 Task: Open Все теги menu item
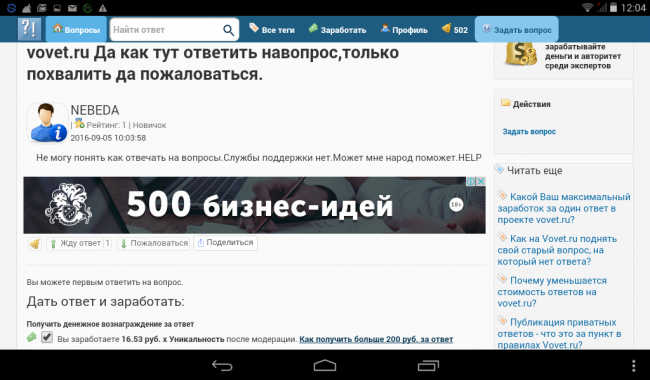[272, 29]
